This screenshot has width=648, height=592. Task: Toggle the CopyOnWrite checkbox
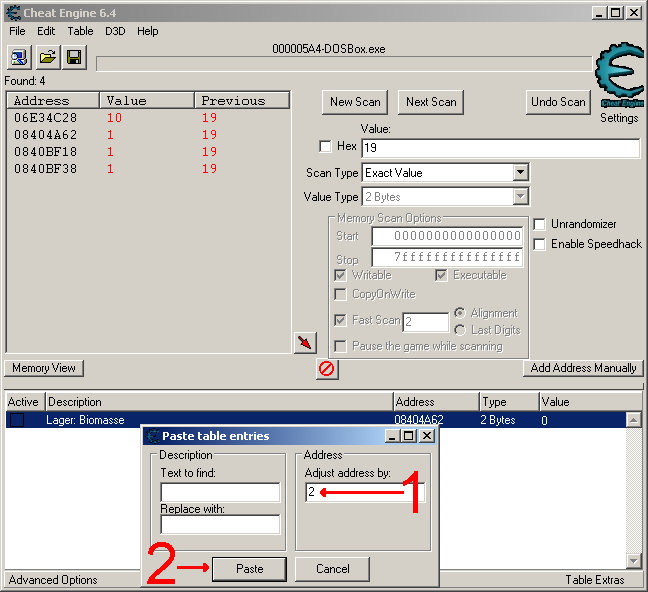[340, 294]
